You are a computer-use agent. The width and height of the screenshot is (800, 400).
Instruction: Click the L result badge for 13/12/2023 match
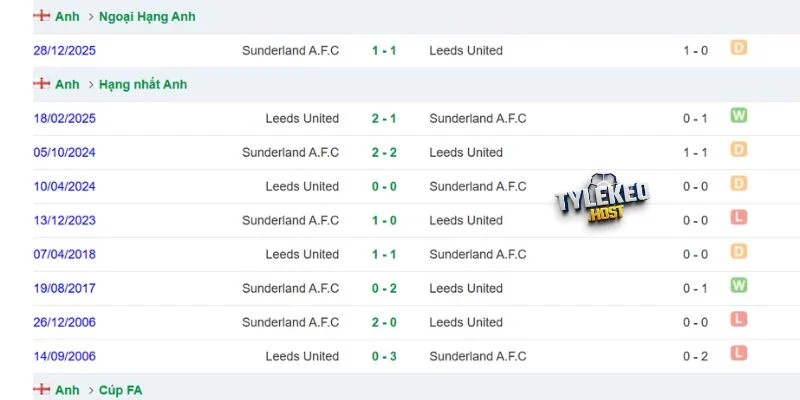click(738, 217)
